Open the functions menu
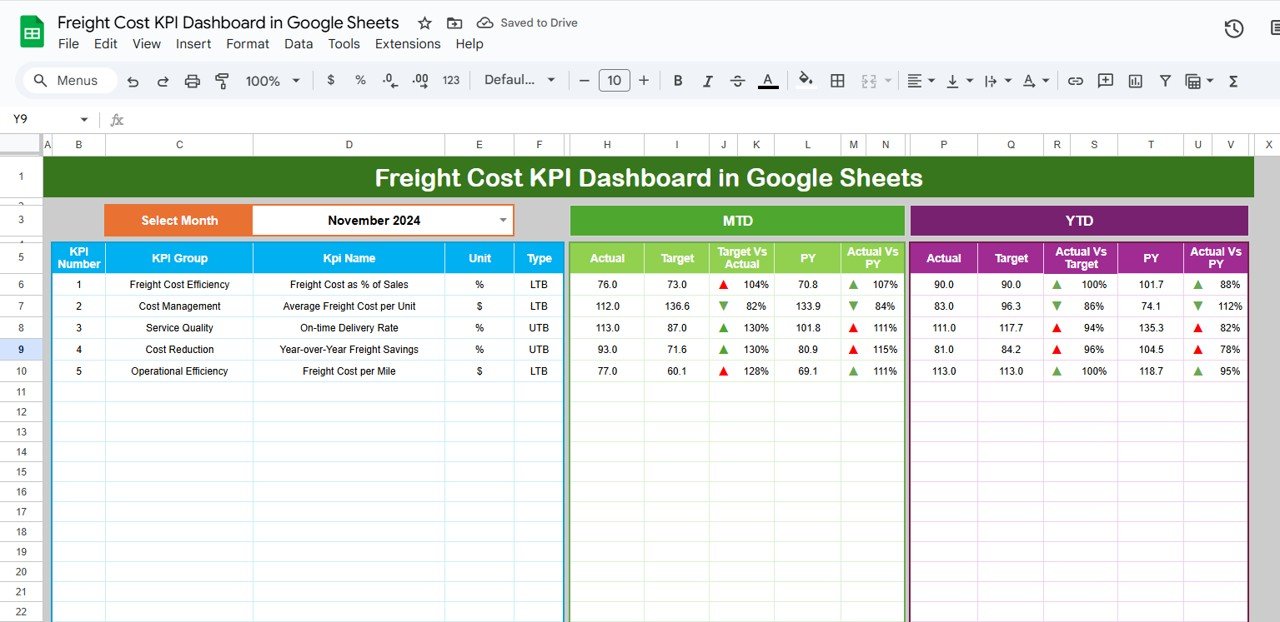Screen dimensions: 1280x622 click(x=1233, y=80)
